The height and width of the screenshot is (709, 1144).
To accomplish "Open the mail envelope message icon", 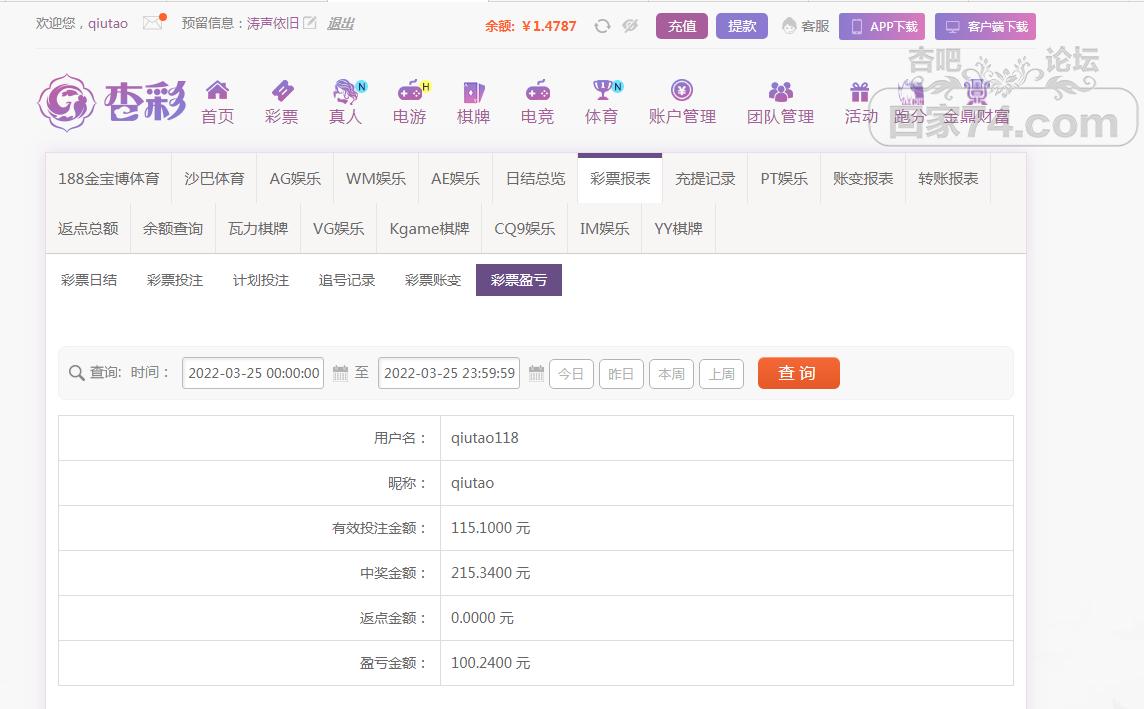I will [x=152, y=23].
